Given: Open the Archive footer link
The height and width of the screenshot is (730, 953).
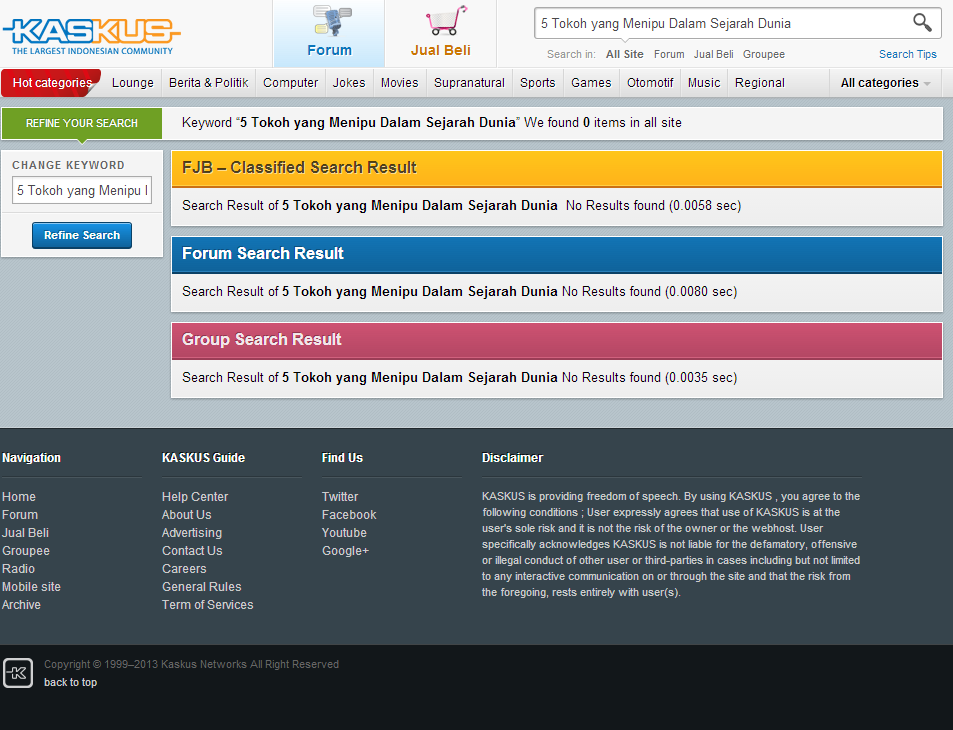Looking at the screenshot, I should (x=21, y=605).
